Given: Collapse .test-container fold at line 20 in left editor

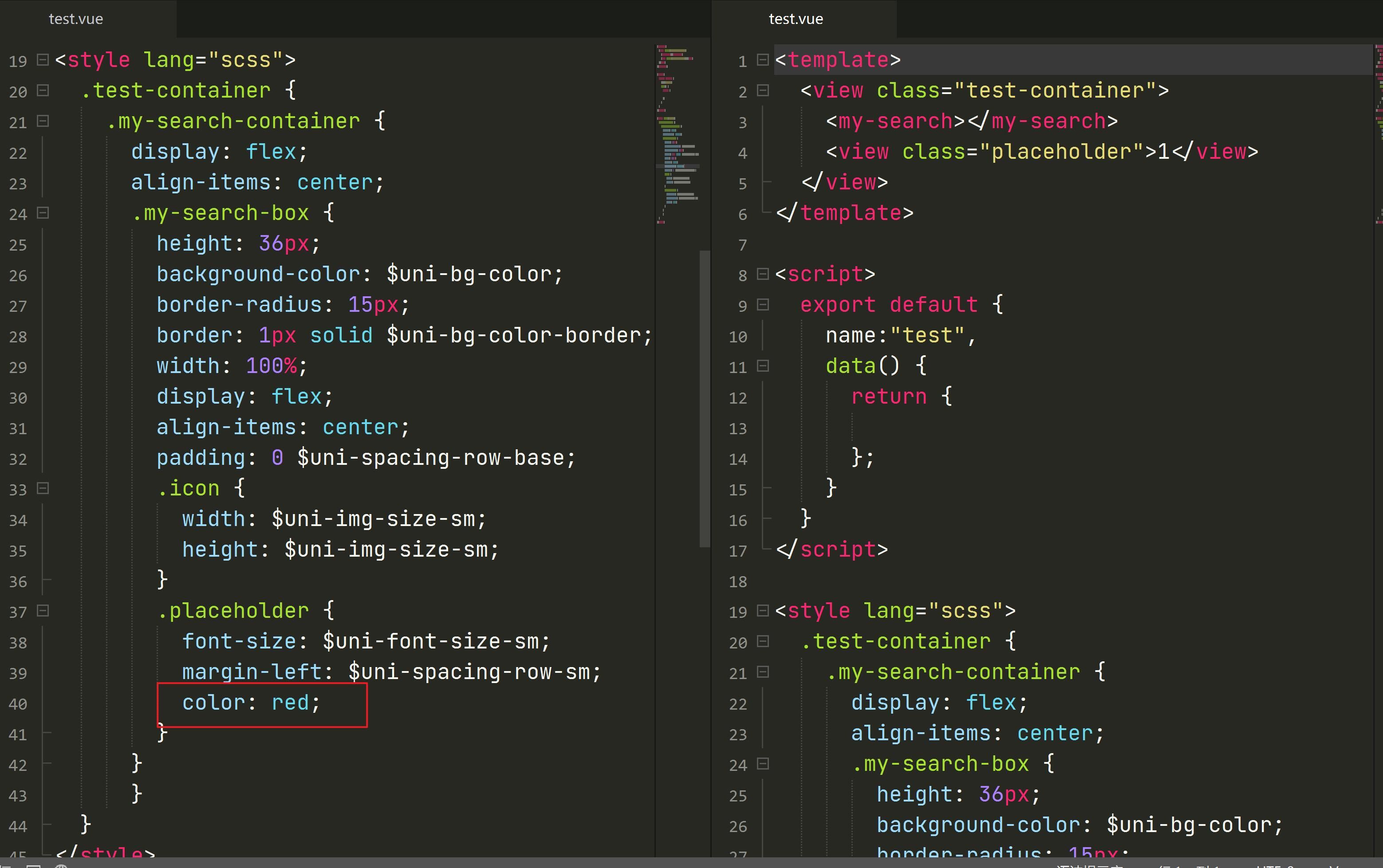Looking at the screenshot, I should click(x=43, y=90).
